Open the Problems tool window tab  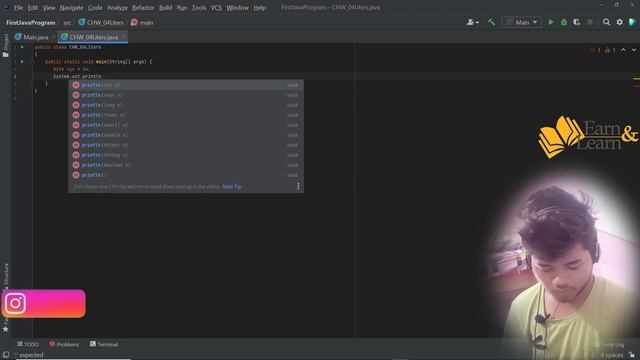64,344
